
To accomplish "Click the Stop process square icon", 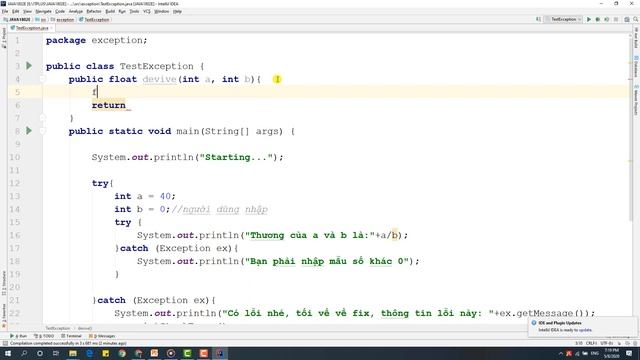I will pos(616,19).
